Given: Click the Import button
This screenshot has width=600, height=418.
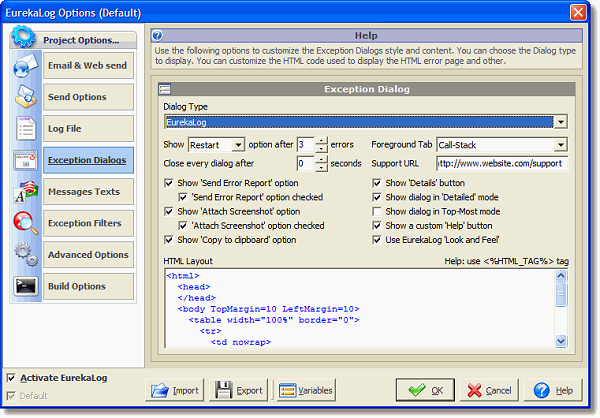Looking at the screenshot, I should [x=174, y=390].
